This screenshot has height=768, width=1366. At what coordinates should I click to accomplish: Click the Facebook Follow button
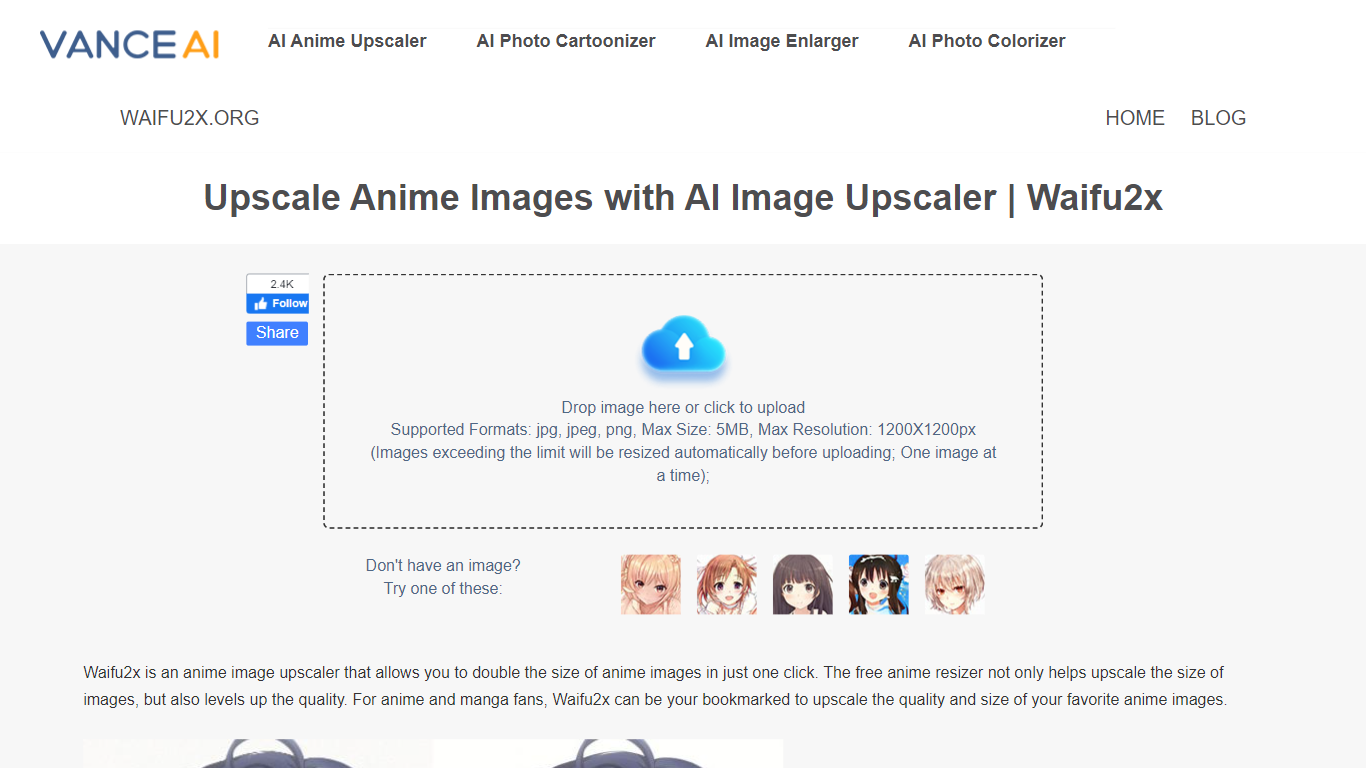277,303
